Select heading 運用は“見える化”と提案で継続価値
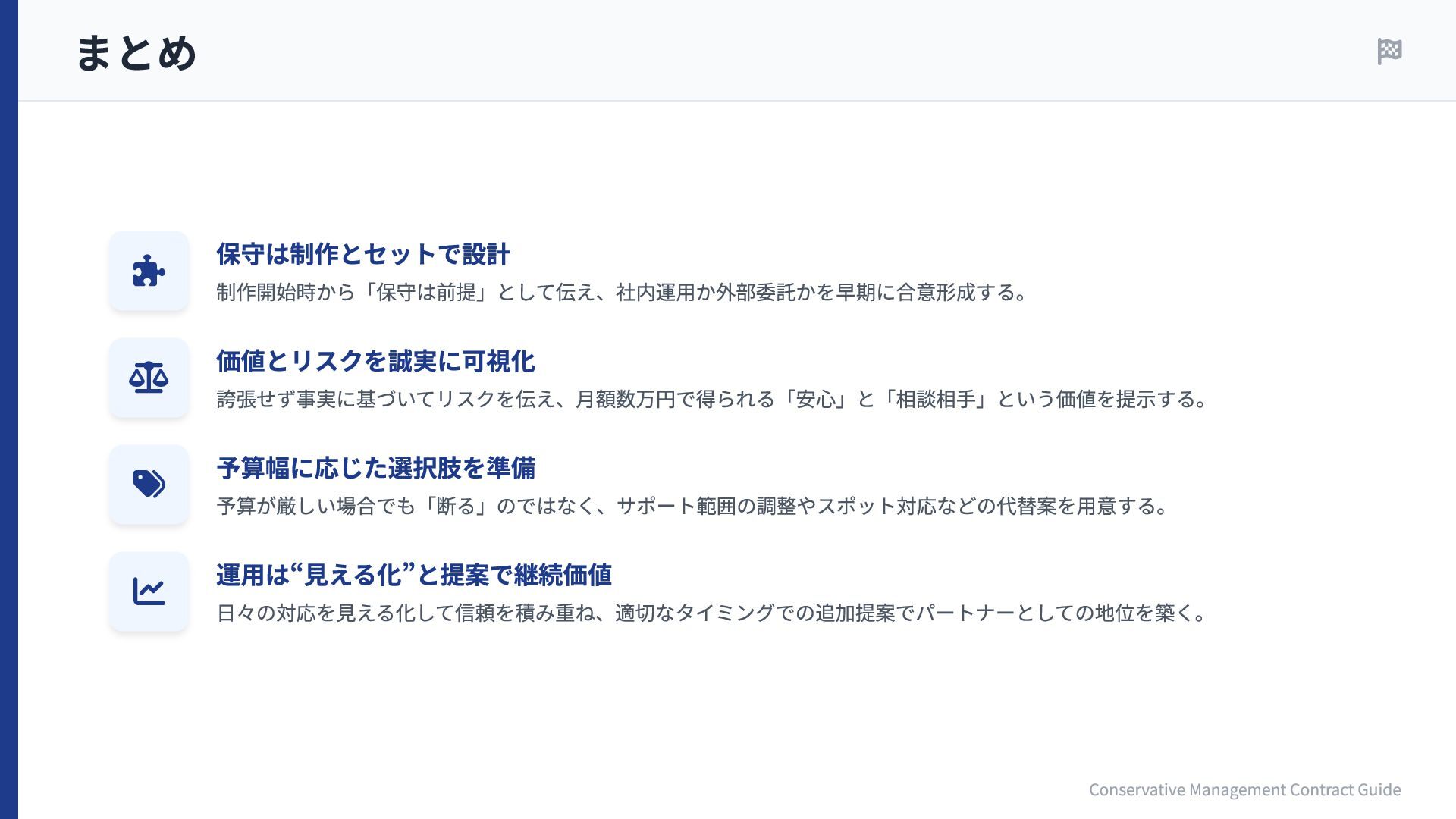 pos(414,575)
